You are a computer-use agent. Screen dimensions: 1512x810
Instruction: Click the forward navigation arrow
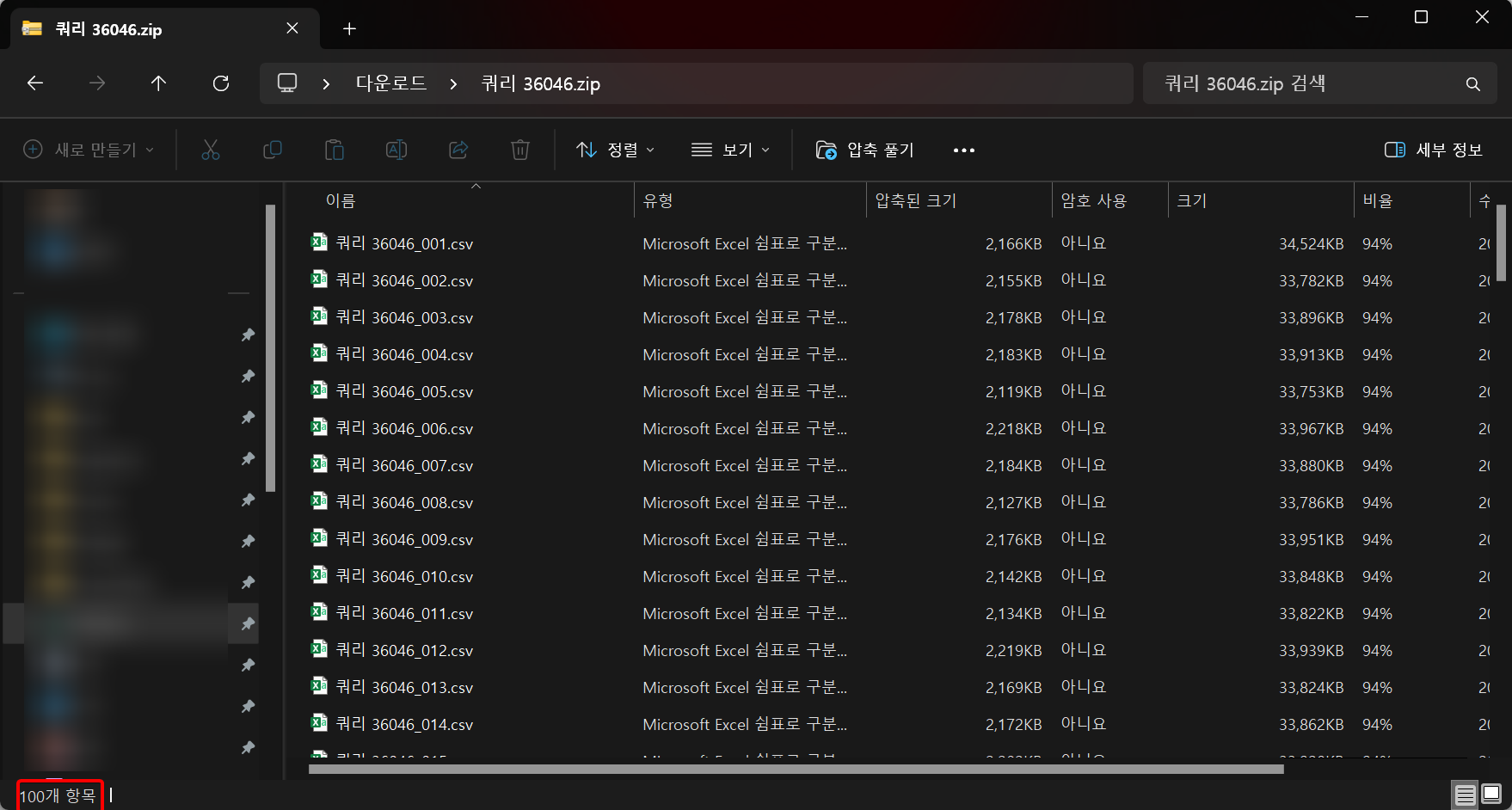(x=97, y=83)
